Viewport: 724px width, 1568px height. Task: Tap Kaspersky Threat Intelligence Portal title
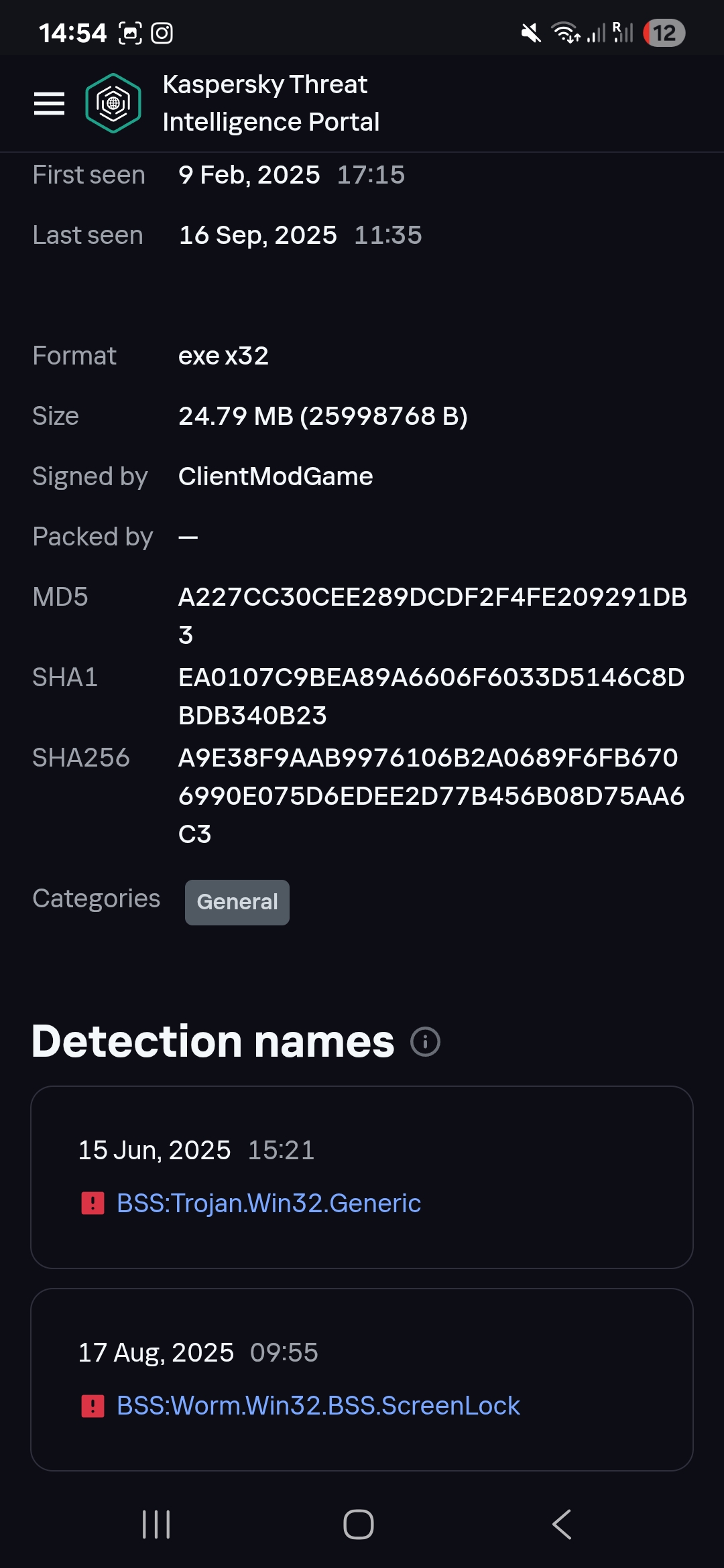[x=271, y=103]
